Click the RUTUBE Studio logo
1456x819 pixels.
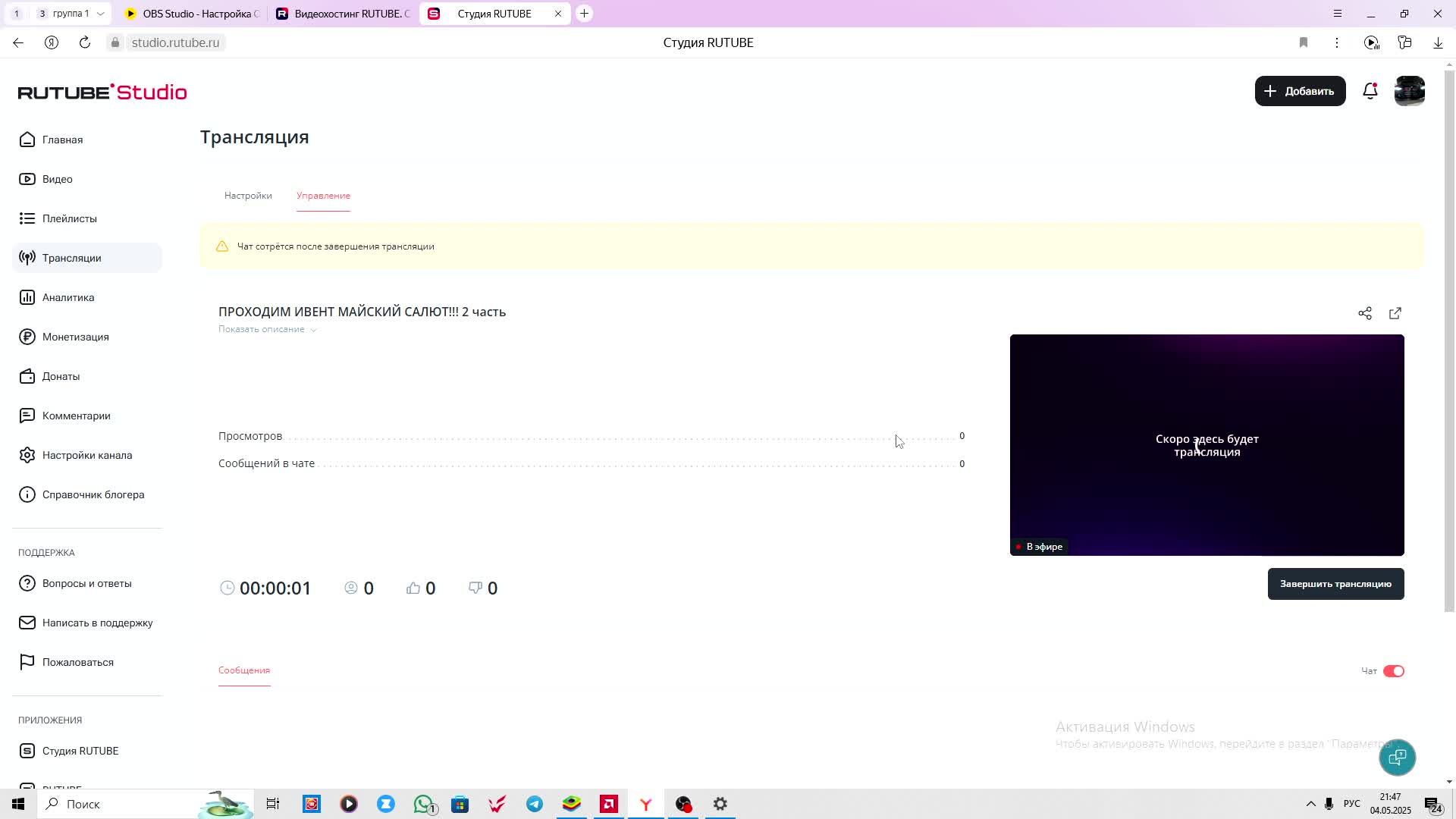[102, 92]
